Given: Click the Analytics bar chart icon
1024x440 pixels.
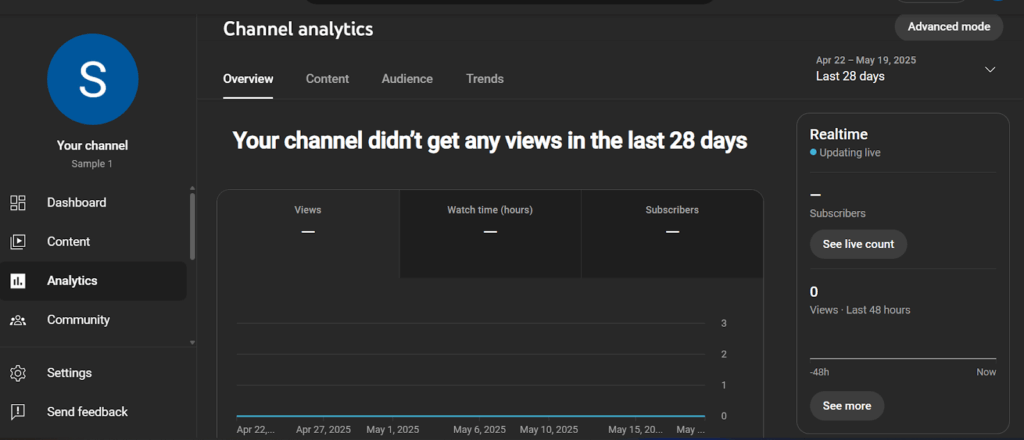Looking at the screenshot, I should [x=18, y=281].
